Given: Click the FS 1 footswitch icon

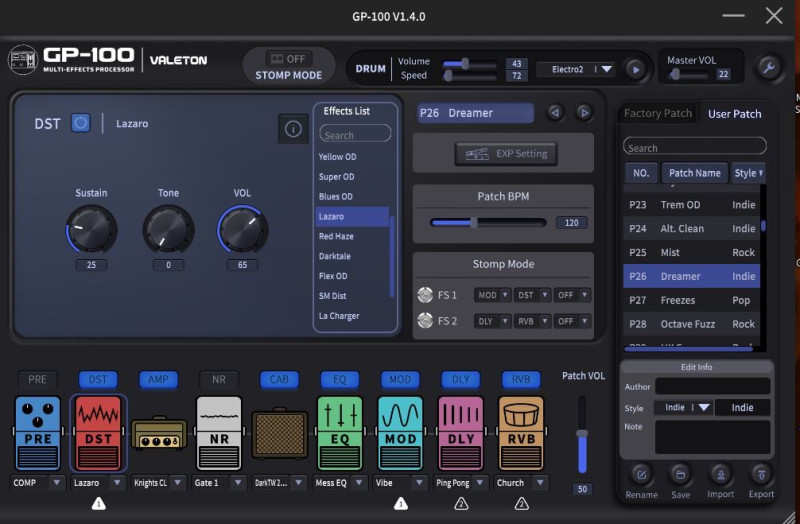Looking at the screenshot, I should click(x=425, y=295).
